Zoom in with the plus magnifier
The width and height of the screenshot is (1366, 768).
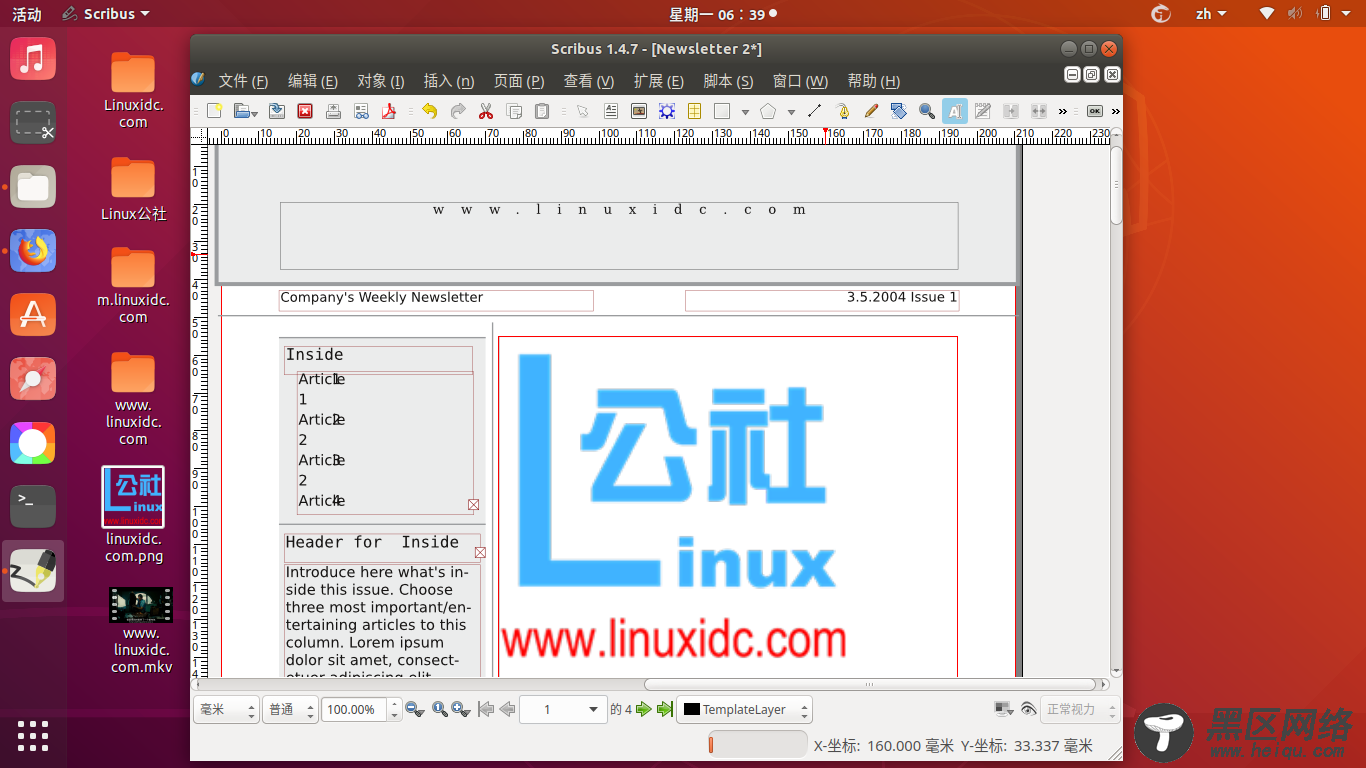461,710
